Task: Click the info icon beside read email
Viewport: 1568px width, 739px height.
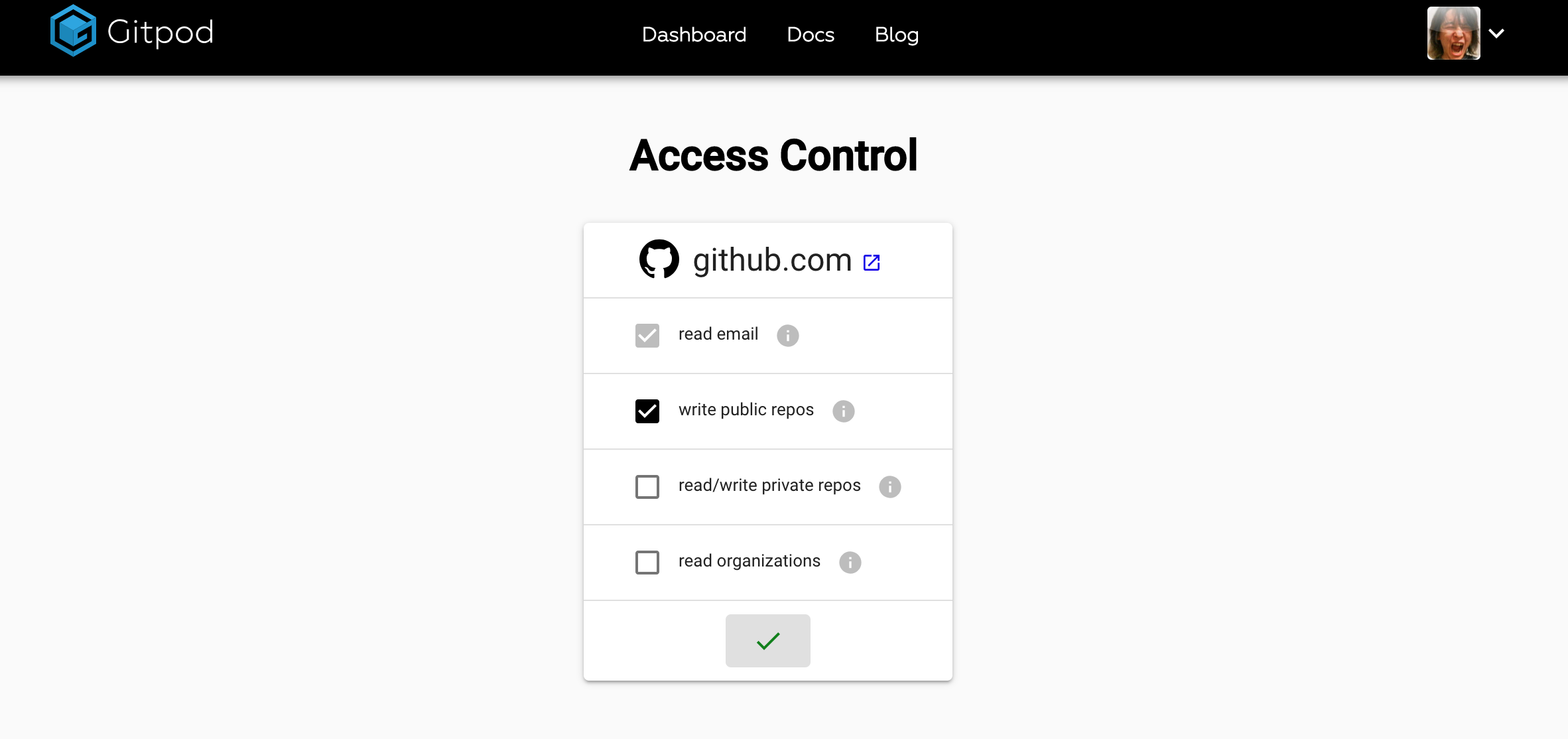Action: point(787,335)
